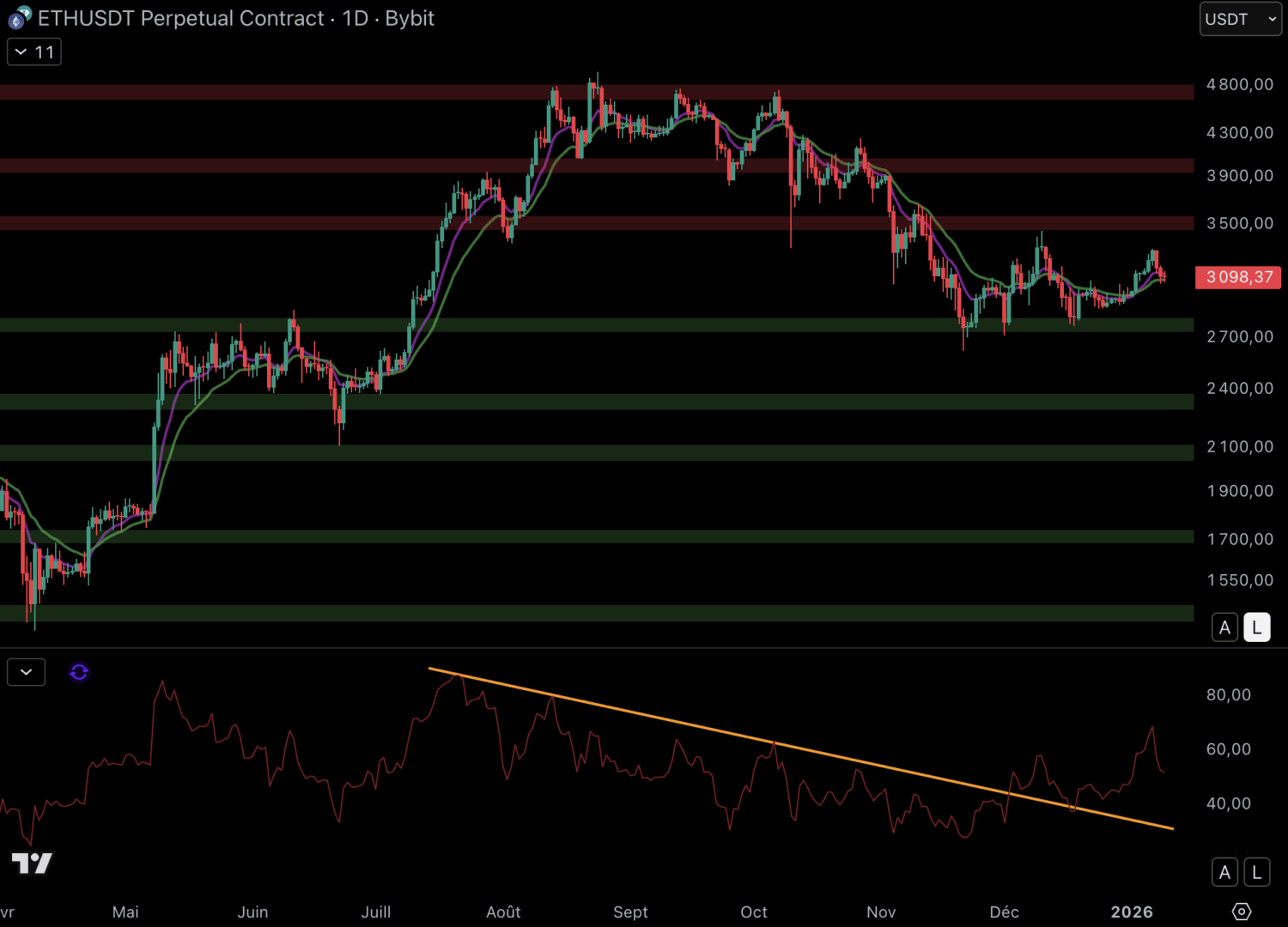
Task: Open chart settings via the gear icon
Action: [x=1241, y=911]
